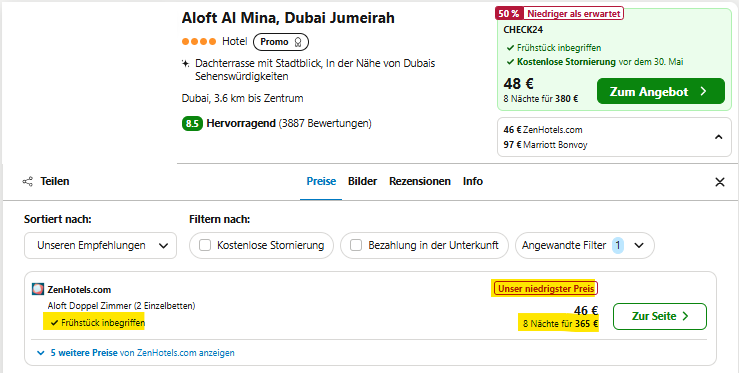Screen dimensions: 739x373
Task: Click the ZenHotels.com logo icon
Action: pos(38,289)
